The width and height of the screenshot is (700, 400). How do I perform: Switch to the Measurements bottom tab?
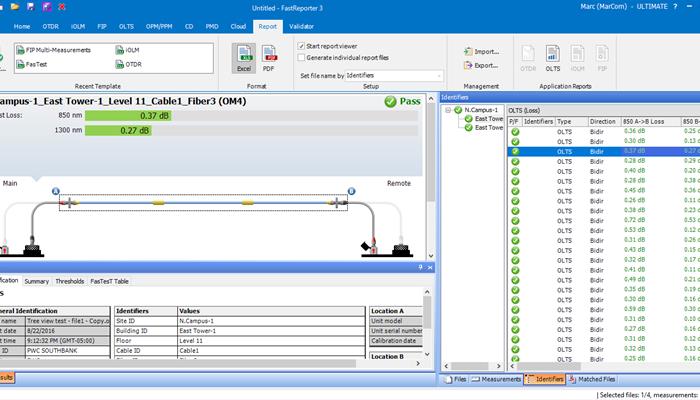pyautogui.click(x=496, y=379)
